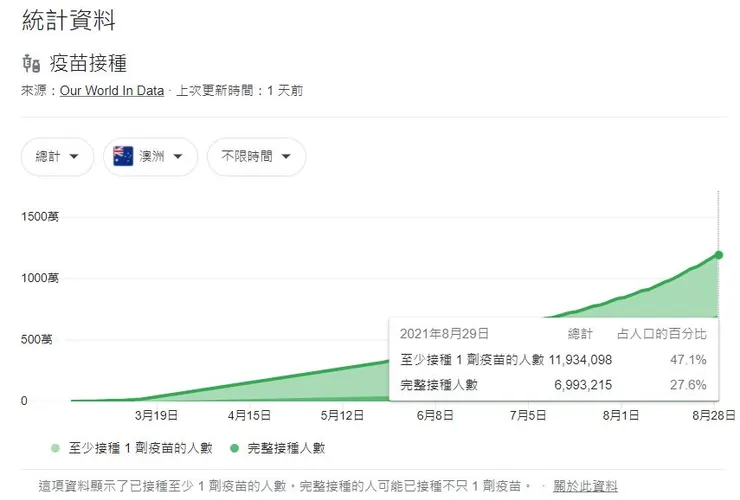Click the 5月12日 axis label
Viewport: 740px width, 500px height.
[x=342, y=415]
